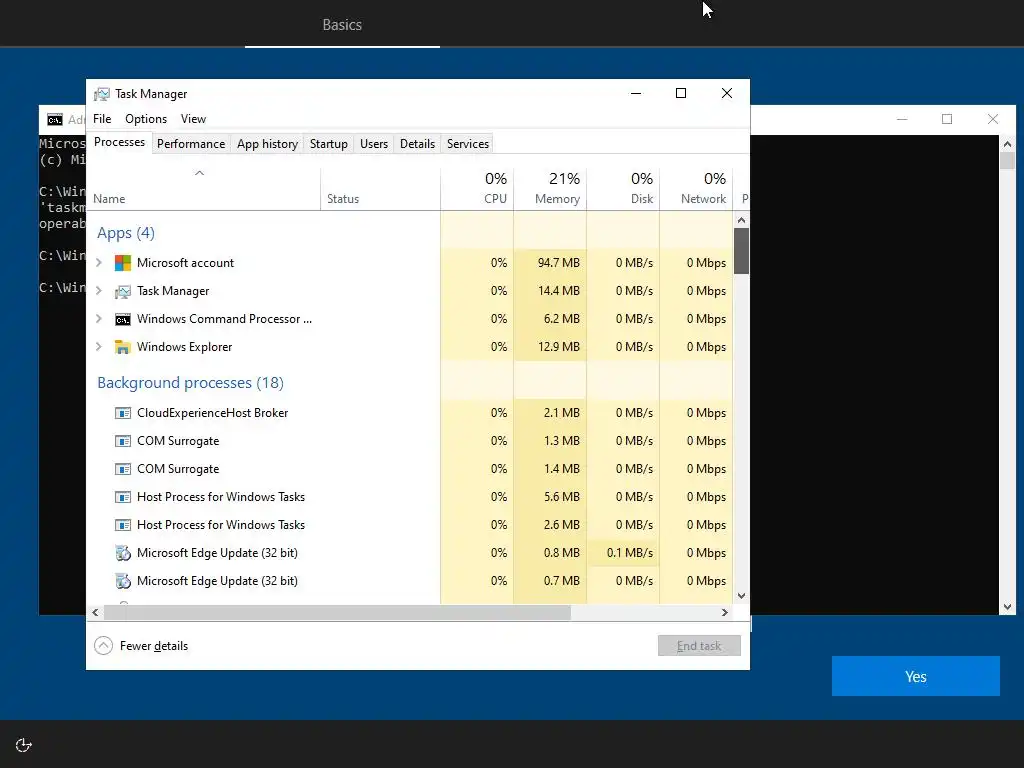Switch to the App history tab
The width and height of the screenshot is (1024, 768).
[x=267, y=144]
